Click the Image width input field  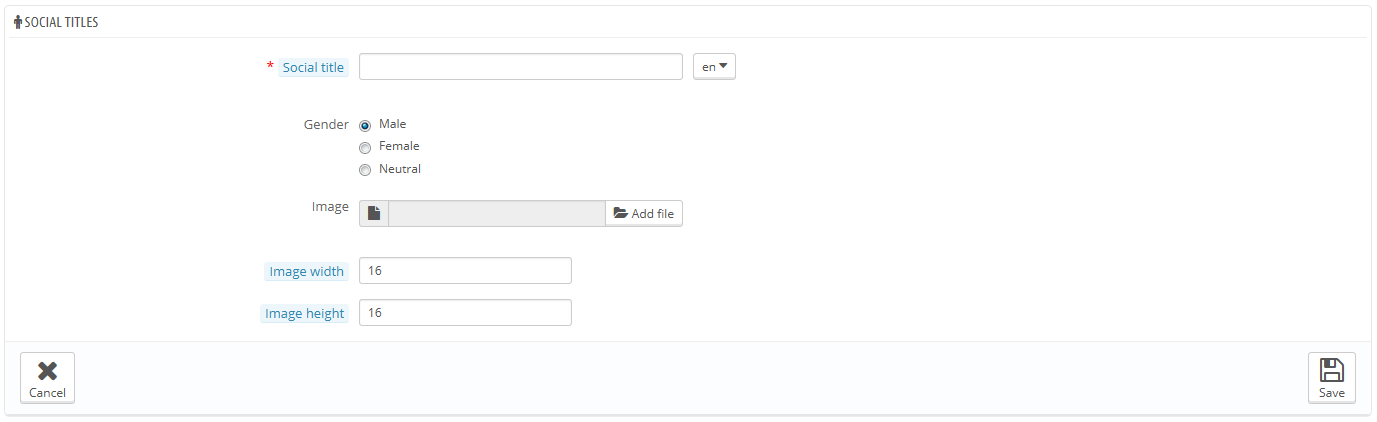[465, 271]
